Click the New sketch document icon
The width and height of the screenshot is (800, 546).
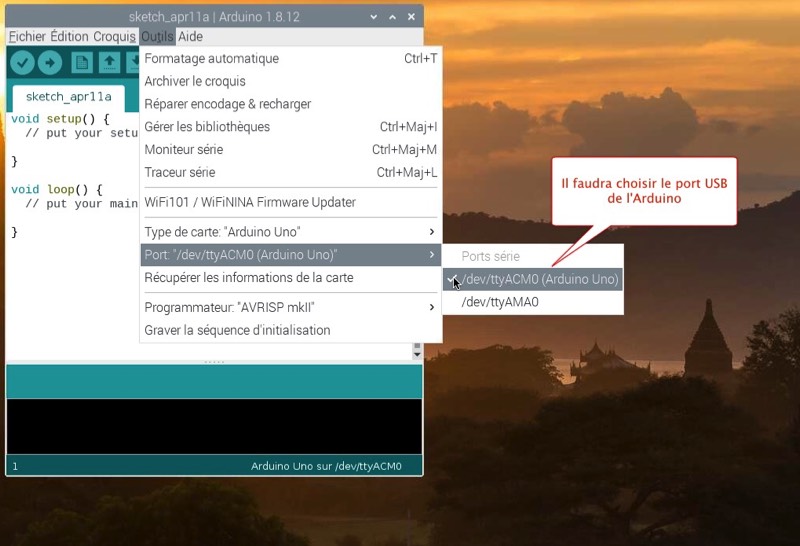[82, 62]
